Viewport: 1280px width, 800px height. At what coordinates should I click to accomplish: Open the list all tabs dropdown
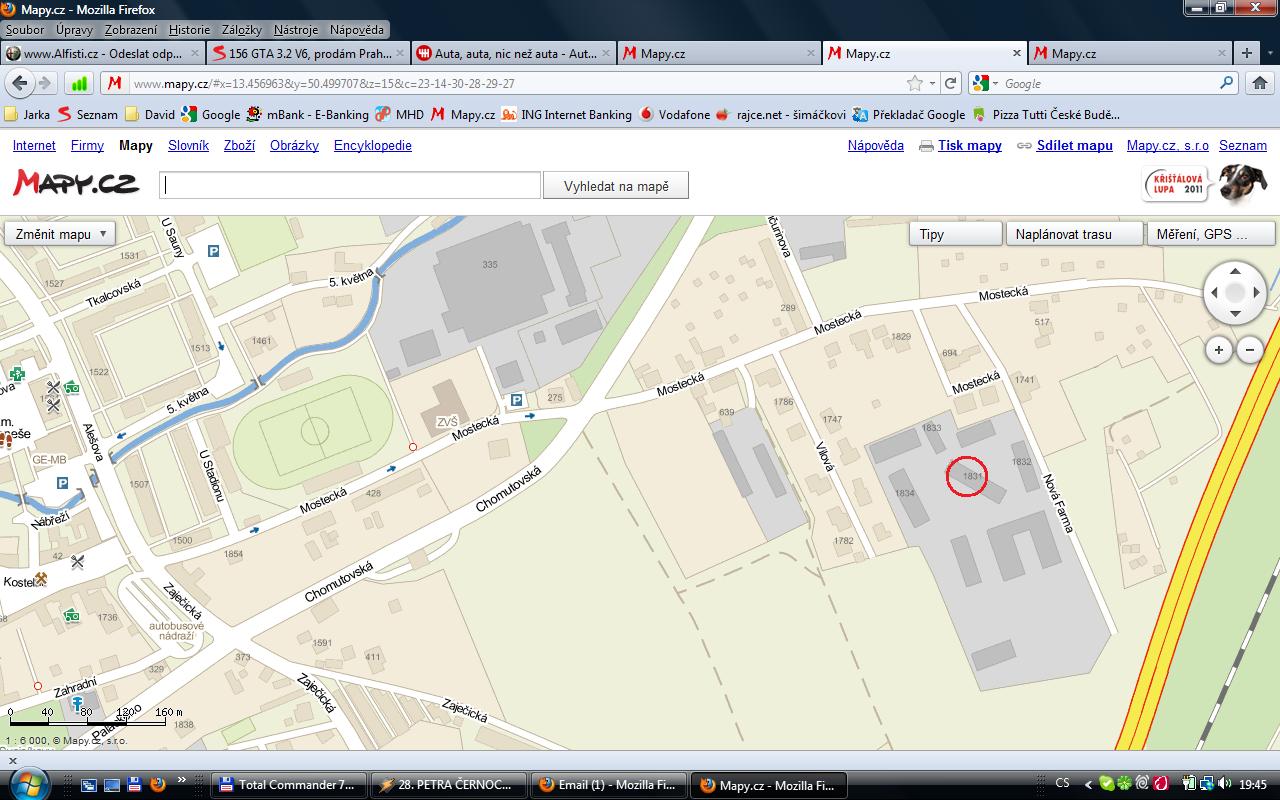(x=1269, y=54)
